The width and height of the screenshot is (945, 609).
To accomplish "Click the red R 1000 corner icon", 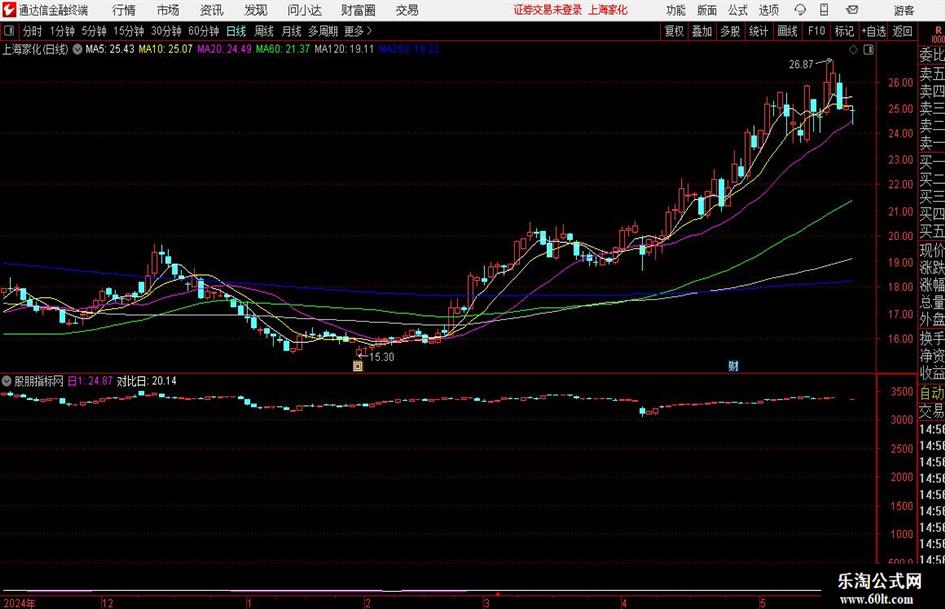I will 938,34.
